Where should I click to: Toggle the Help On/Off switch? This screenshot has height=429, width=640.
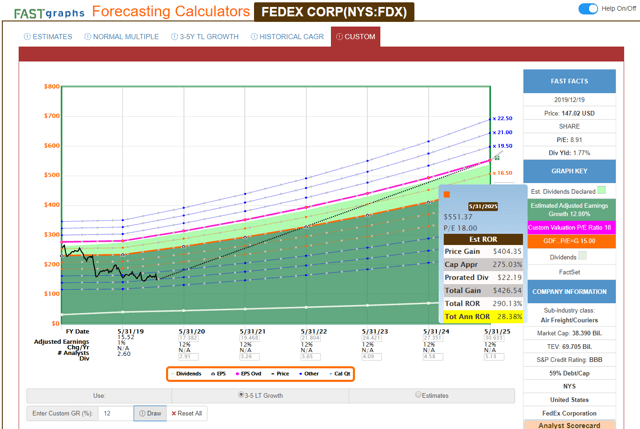(x=588, y=9)
